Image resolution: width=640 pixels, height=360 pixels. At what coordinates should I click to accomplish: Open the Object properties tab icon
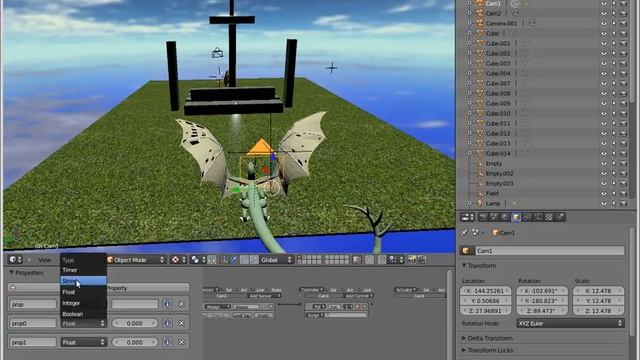point(516,217)
